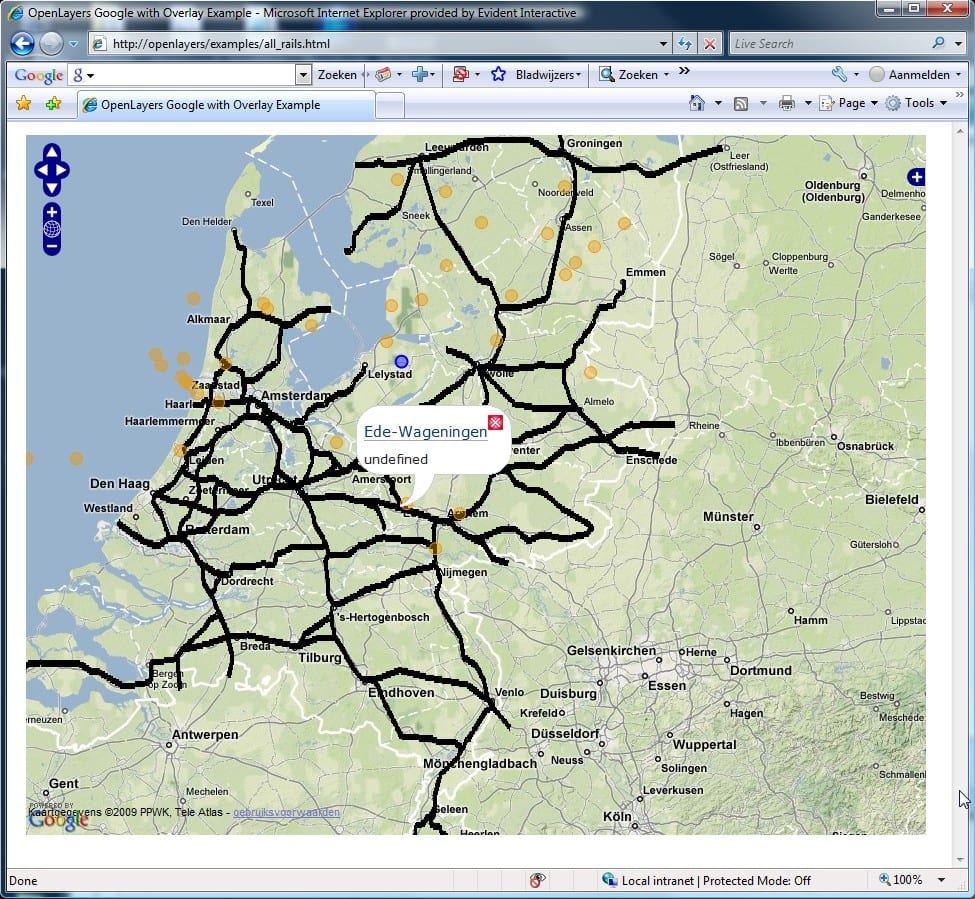Open Google Toolbar settings via the wrench icon
This screenshot has height=899, width=975.
tap(840, 74)
